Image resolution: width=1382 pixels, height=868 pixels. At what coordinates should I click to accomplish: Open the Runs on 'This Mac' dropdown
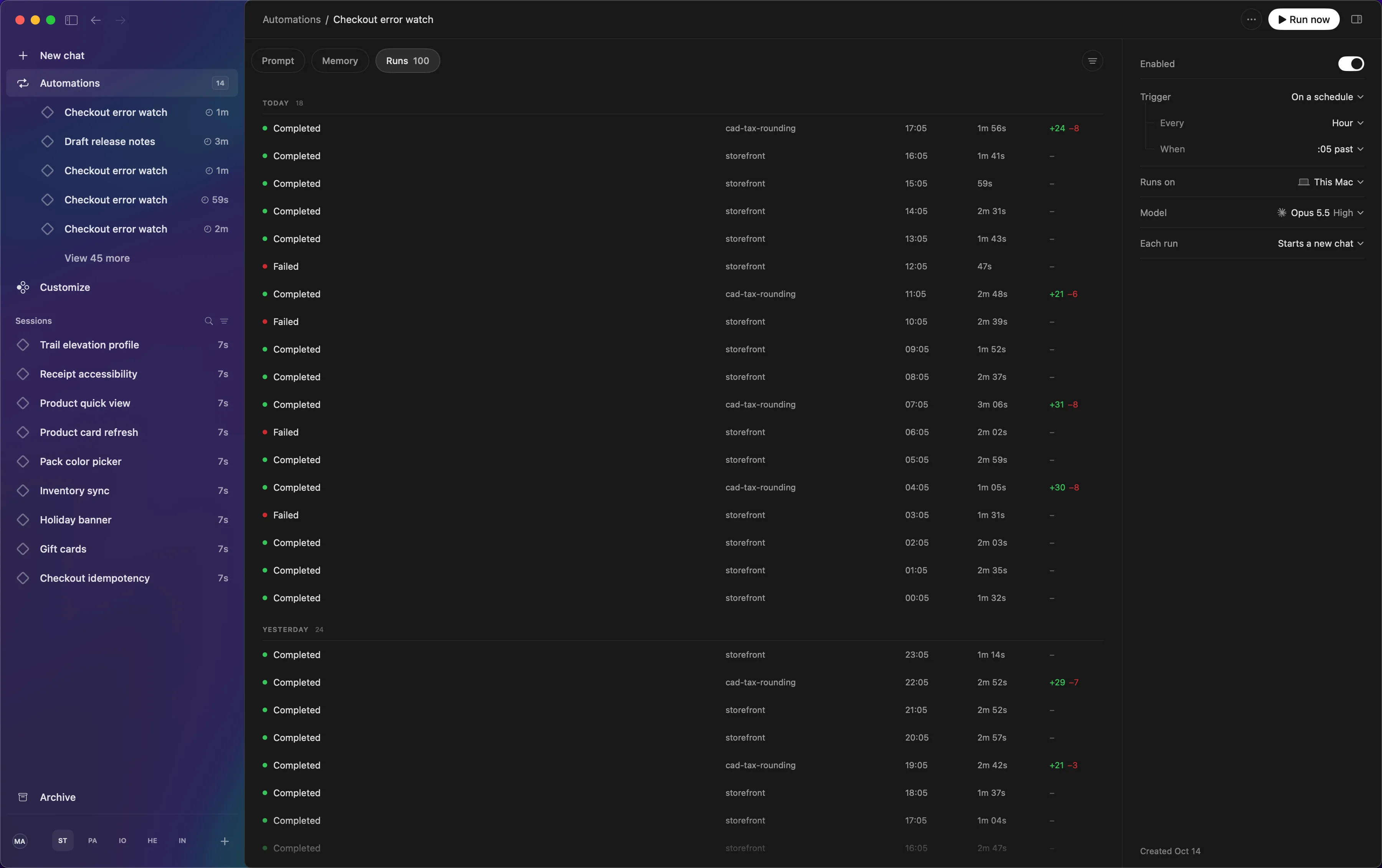coord(1330,182)
